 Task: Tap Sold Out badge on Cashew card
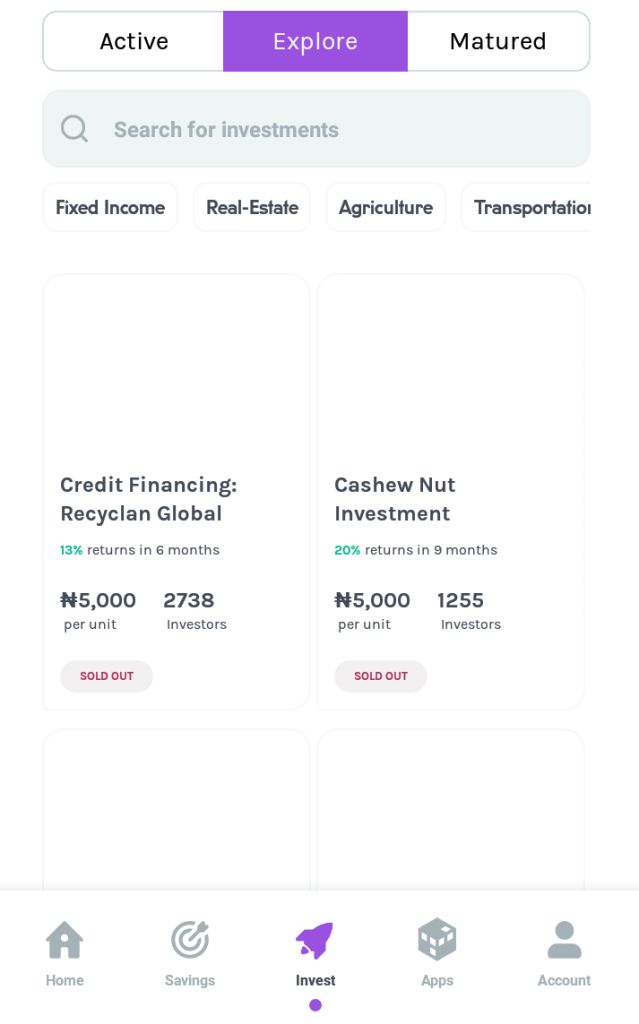tap(380, 676)
